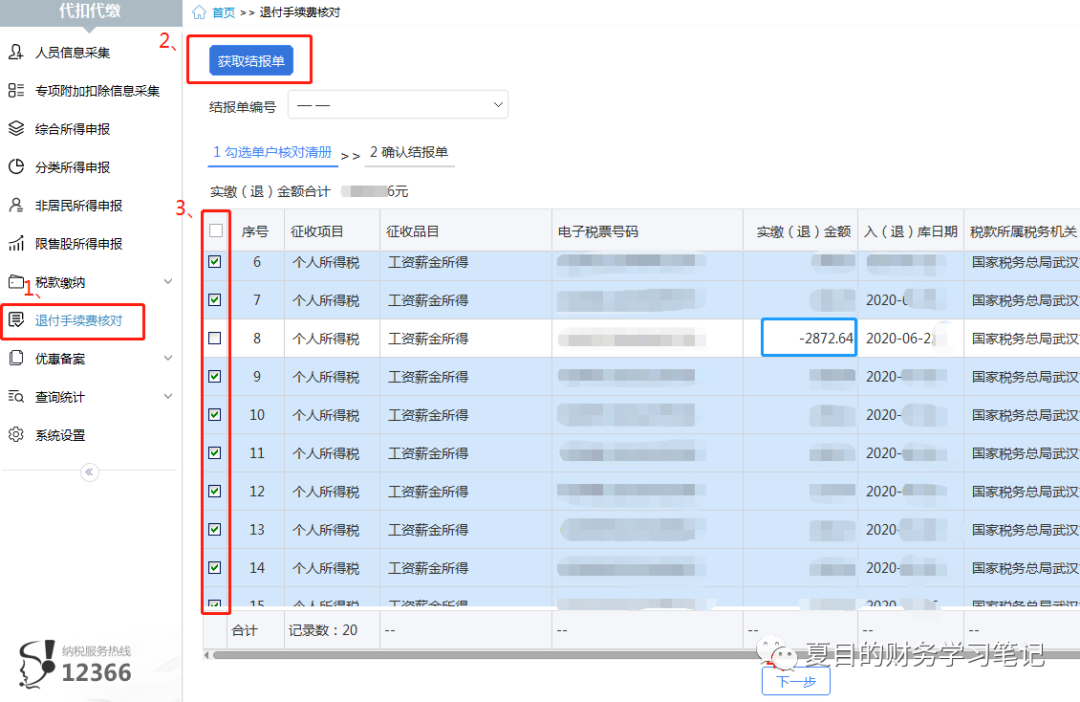This screenshot has height=702, width=1080.
Task: Open 专项附加扣除信息采集 via its sidebar icon
Action: tap(15, 89)
